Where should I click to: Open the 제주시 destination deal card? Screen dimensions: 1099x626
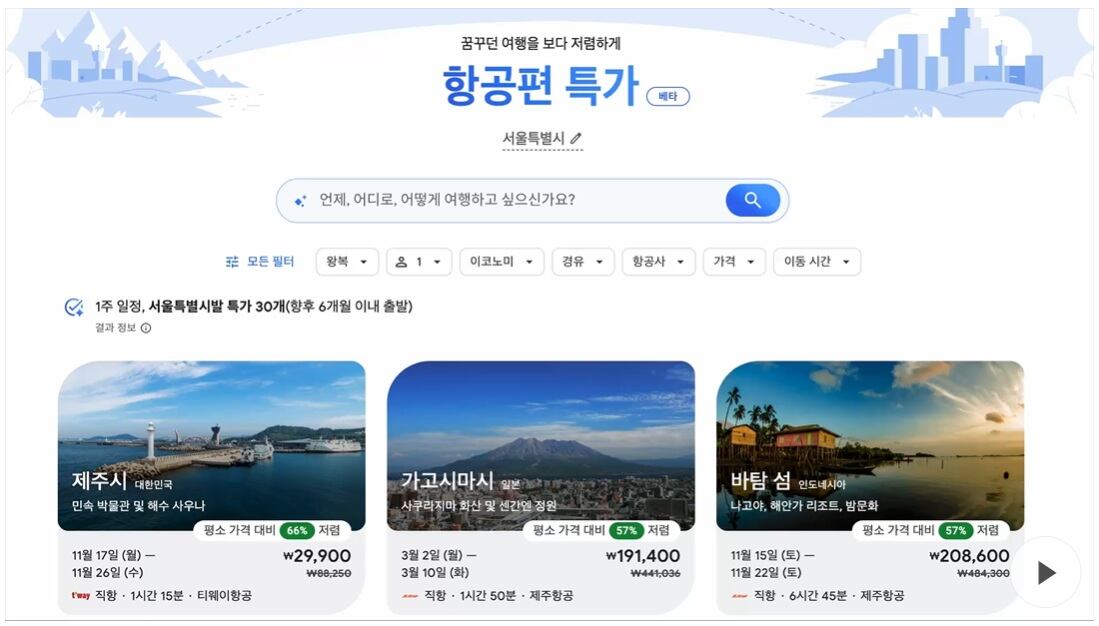coord(211,487)
